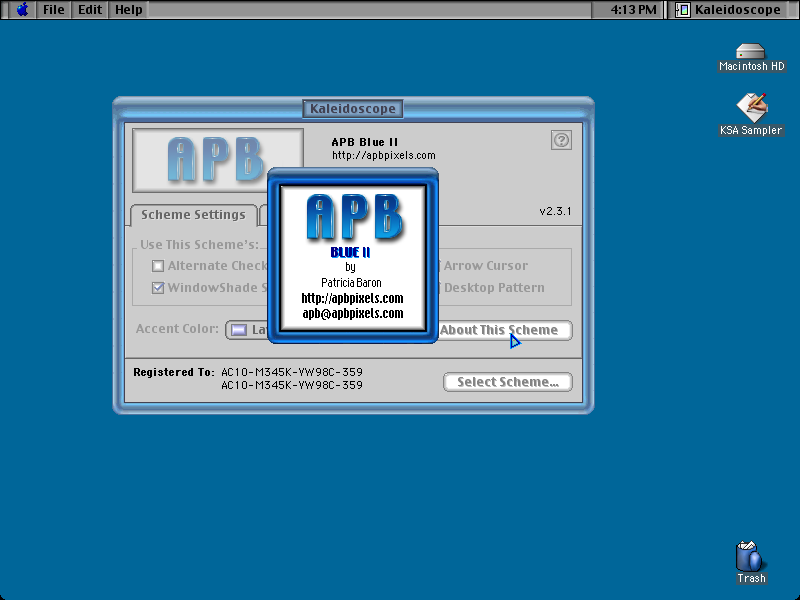This screenshot has width=800, height=600.
Task: Open the Accent Color dropdown
Action: [x=246, y=330]
